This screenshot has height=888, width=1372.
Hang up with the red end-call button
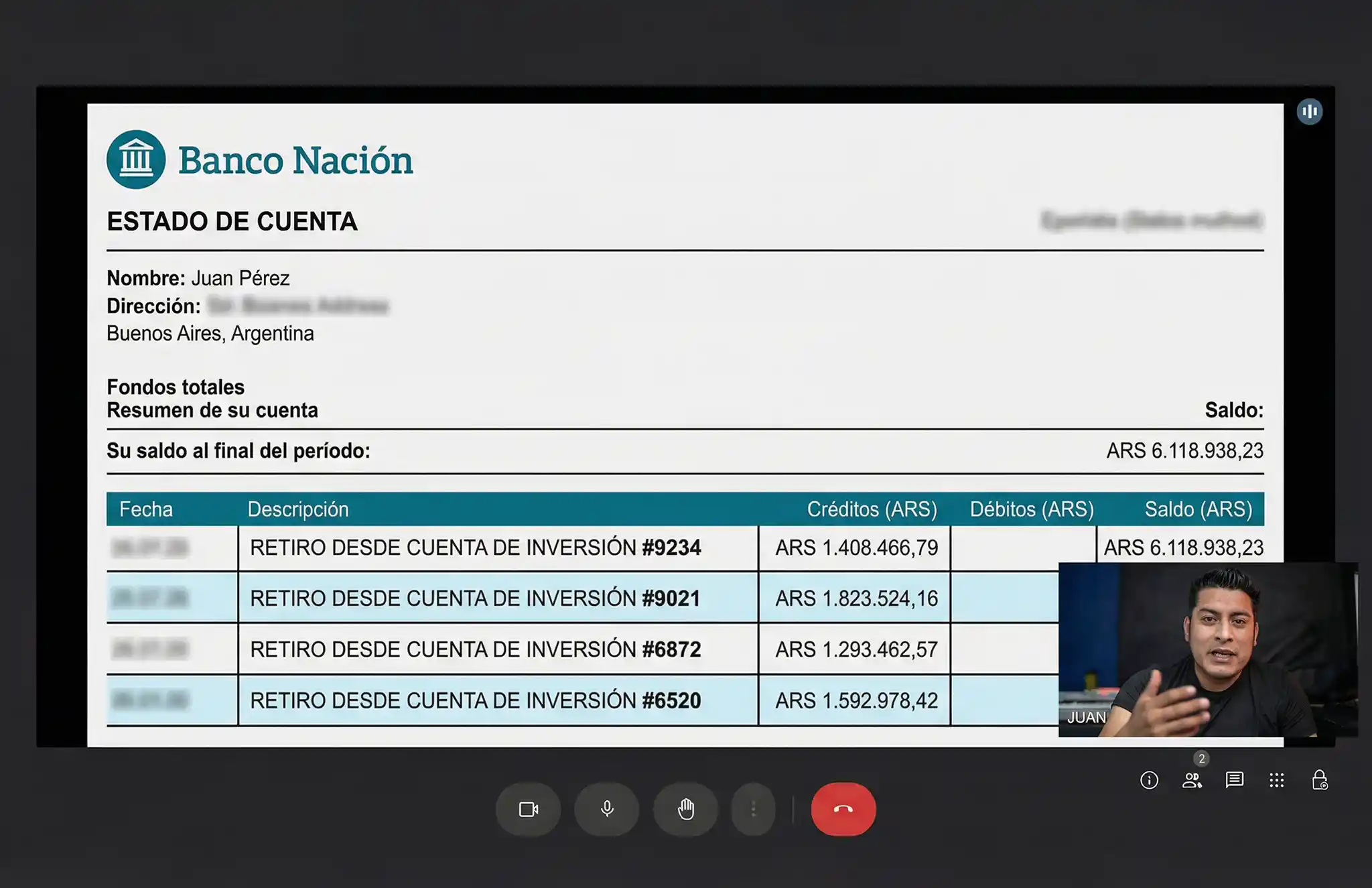click(843, 810)
